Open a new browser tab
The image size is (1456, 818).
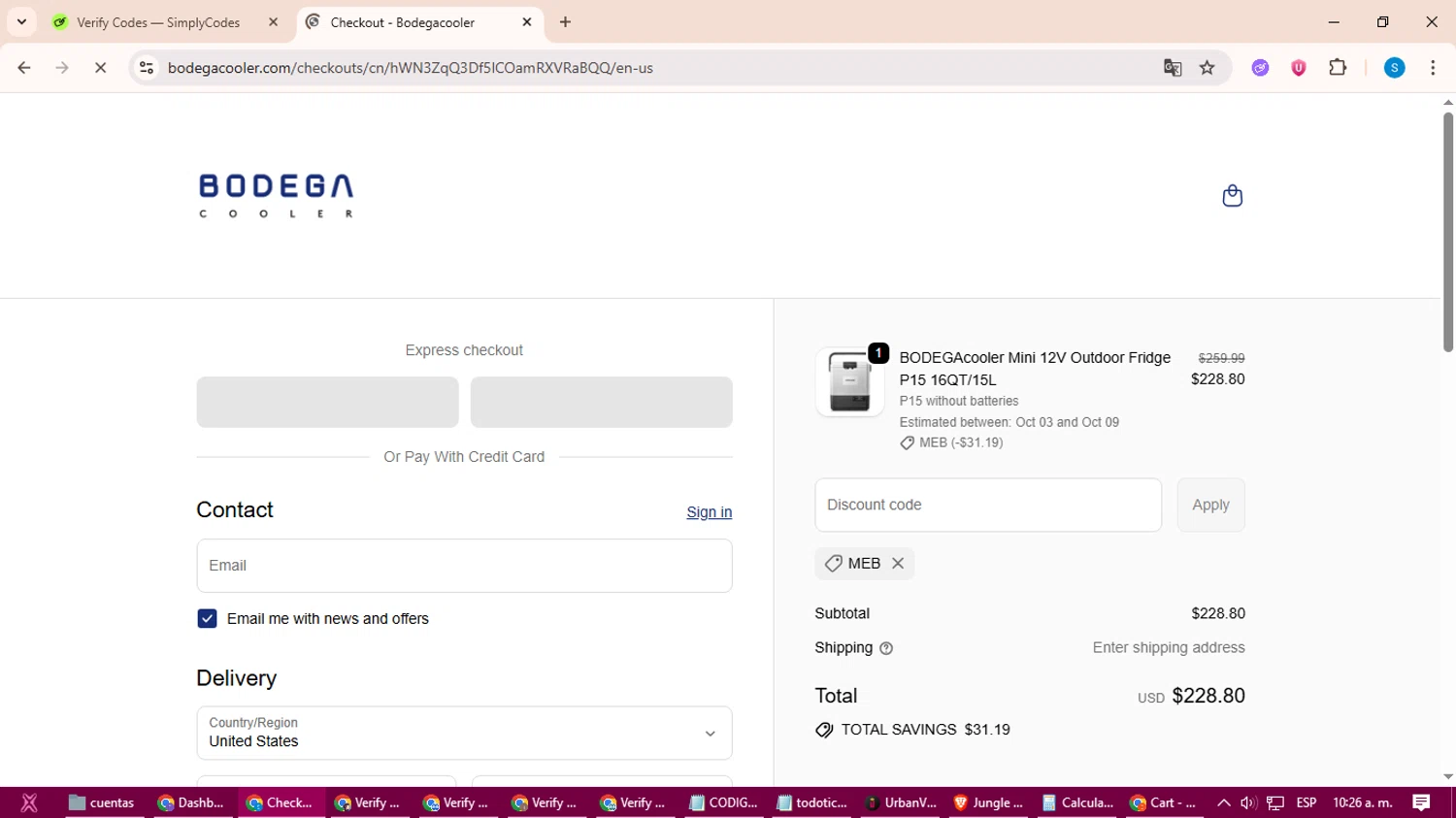pyautogui.click(x=565, y=22)
